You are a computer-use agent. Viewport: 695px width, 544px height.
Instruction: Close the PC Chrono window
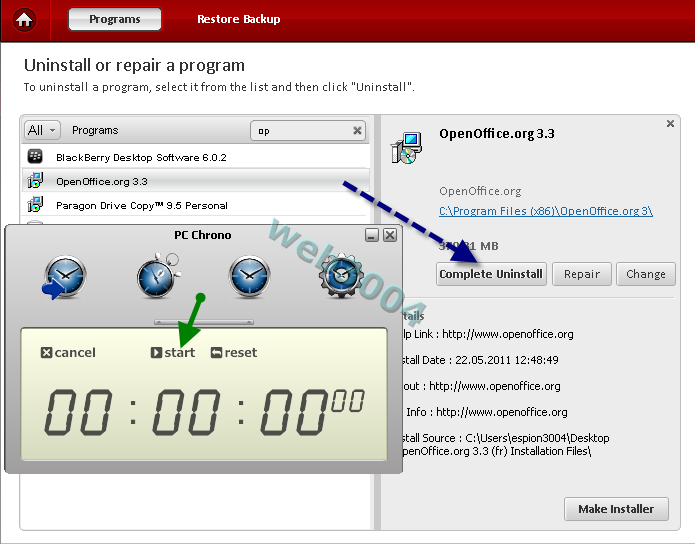point(390,235)
